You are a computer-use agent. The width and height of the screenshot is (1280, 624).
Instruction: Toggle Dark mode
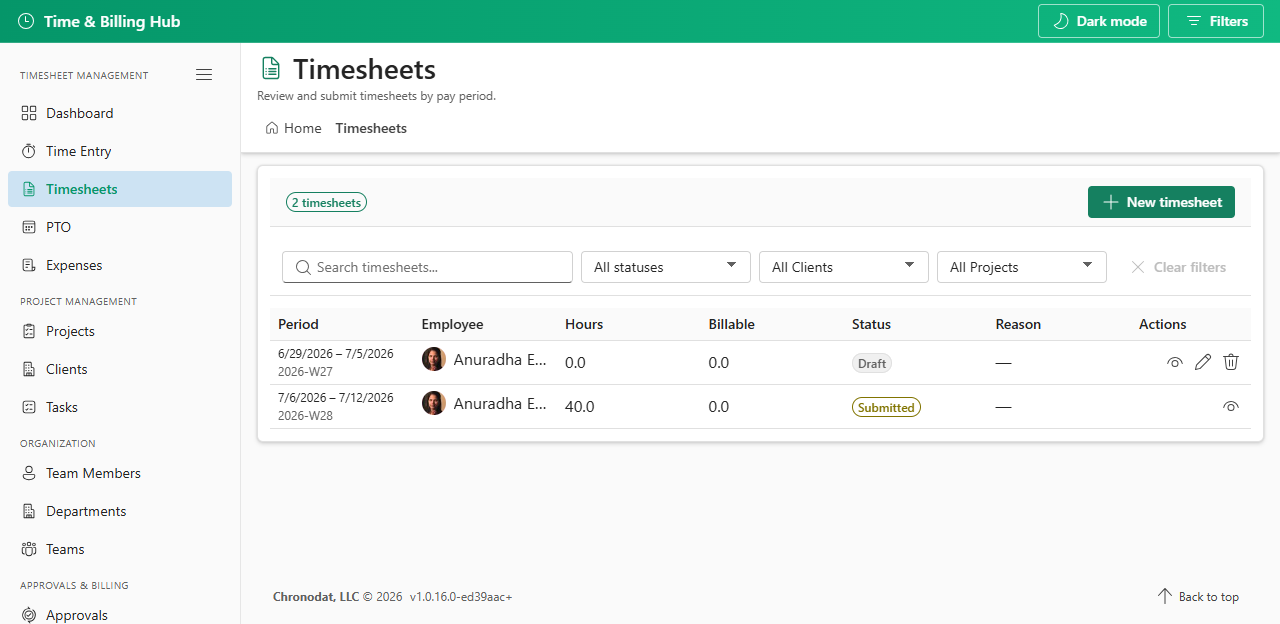[x=1099, y=21]
